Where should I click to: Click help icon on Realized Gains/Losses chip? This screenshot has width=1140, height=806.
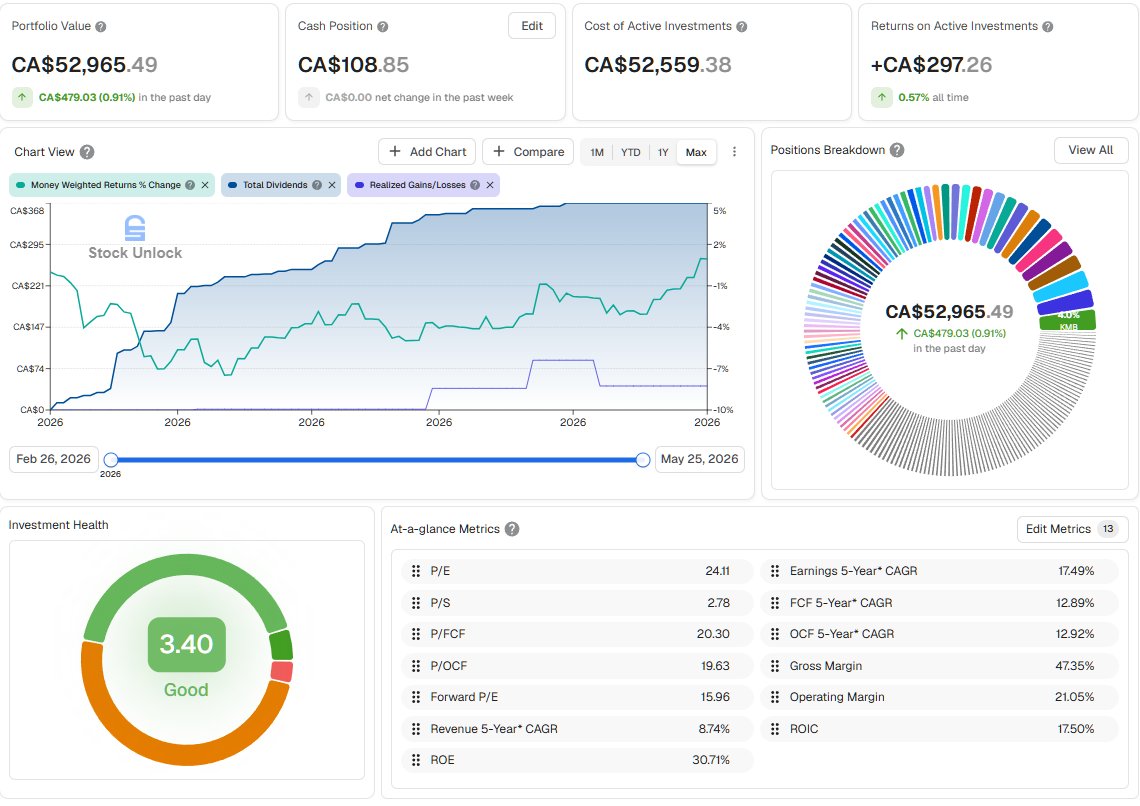[475, 185]
